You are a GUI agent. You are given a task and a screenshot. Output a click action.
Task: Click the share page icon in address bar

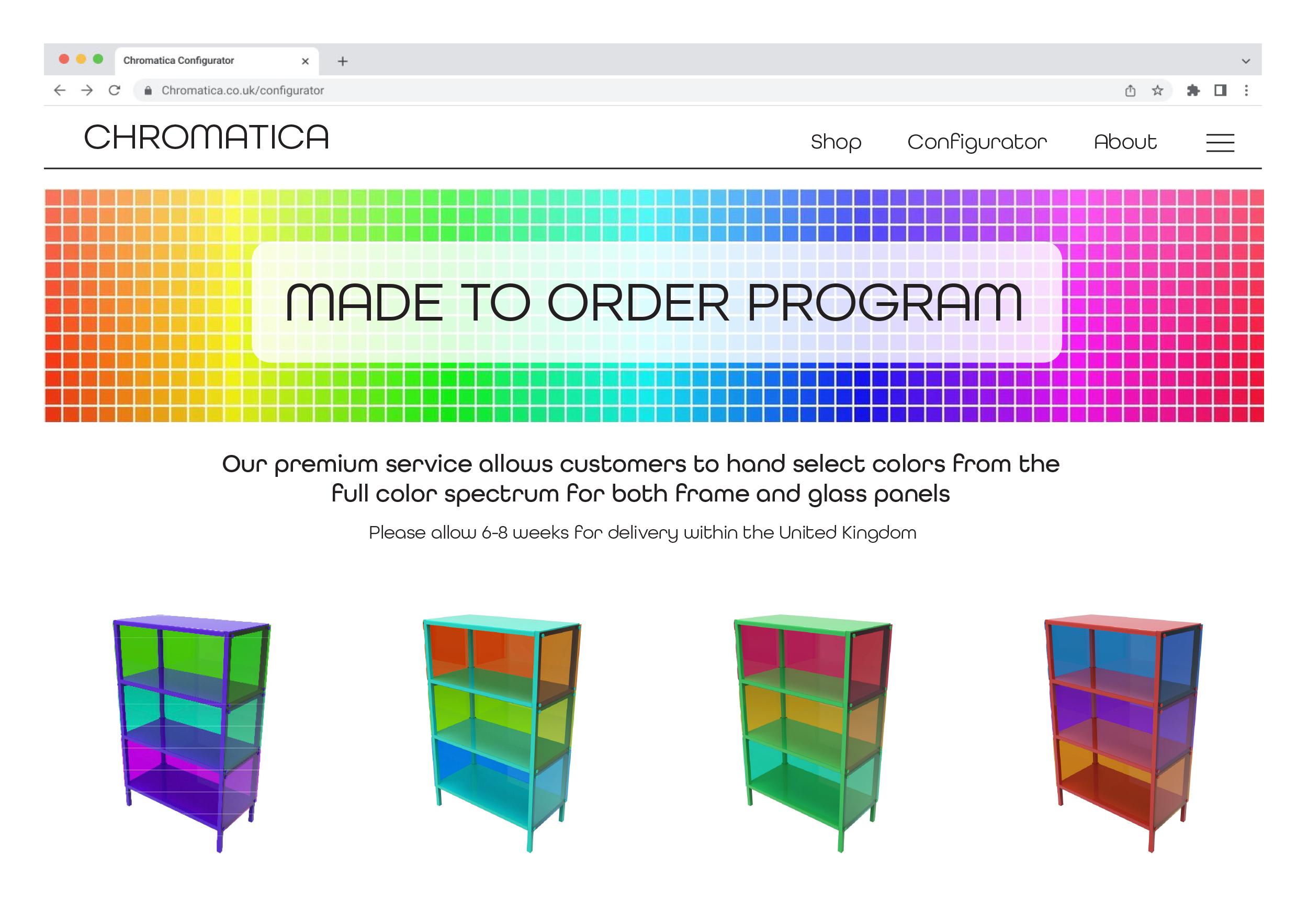pyautogui.click(x=1130, y=90)
